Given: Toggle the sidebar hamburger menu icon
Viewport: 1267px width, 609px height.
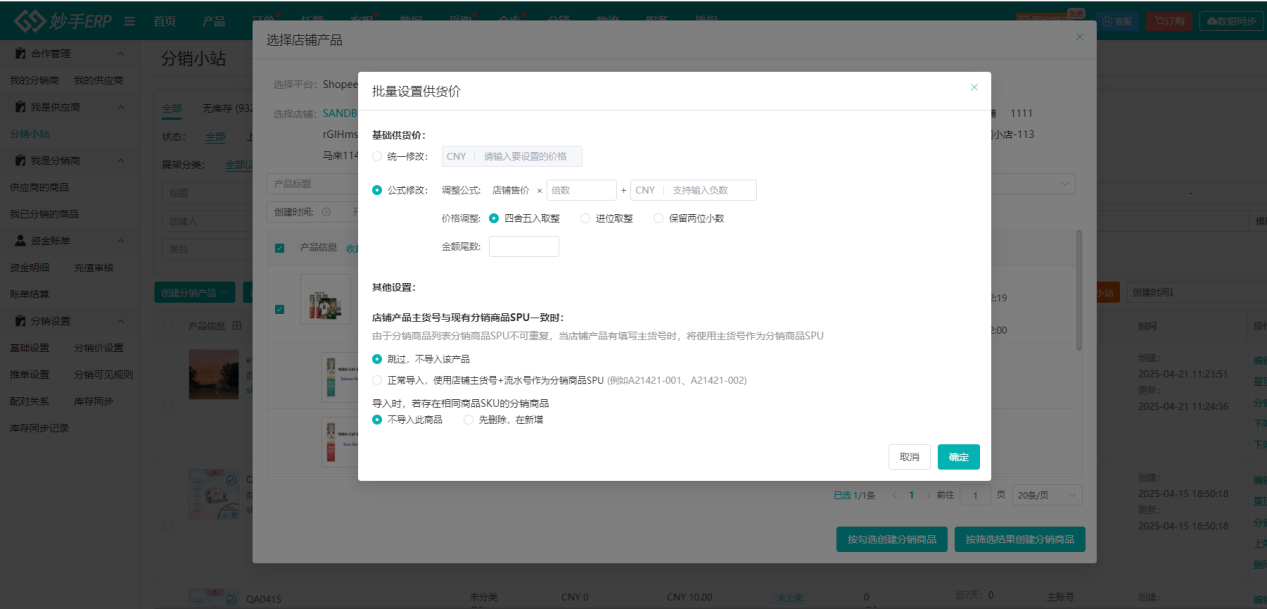Looking at the screenshot, I should tap(129, 21).
